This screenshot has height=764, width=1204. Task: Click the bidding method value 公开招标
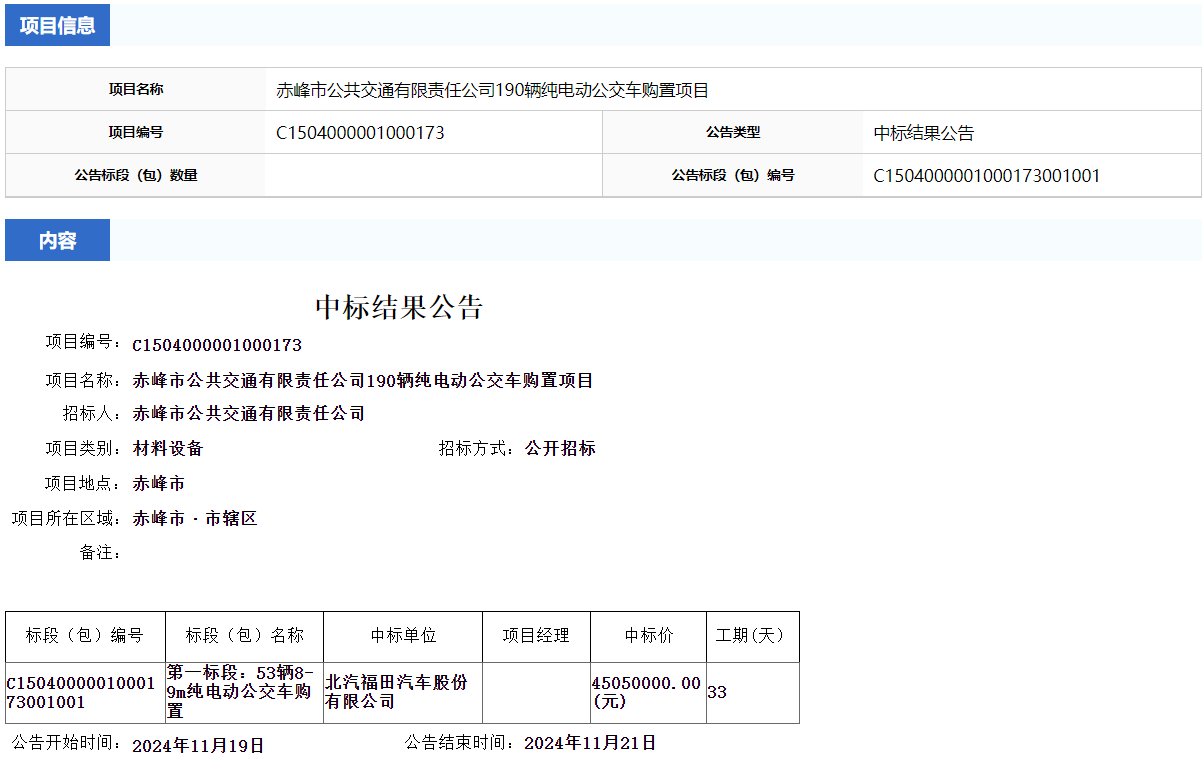point(560,448)
